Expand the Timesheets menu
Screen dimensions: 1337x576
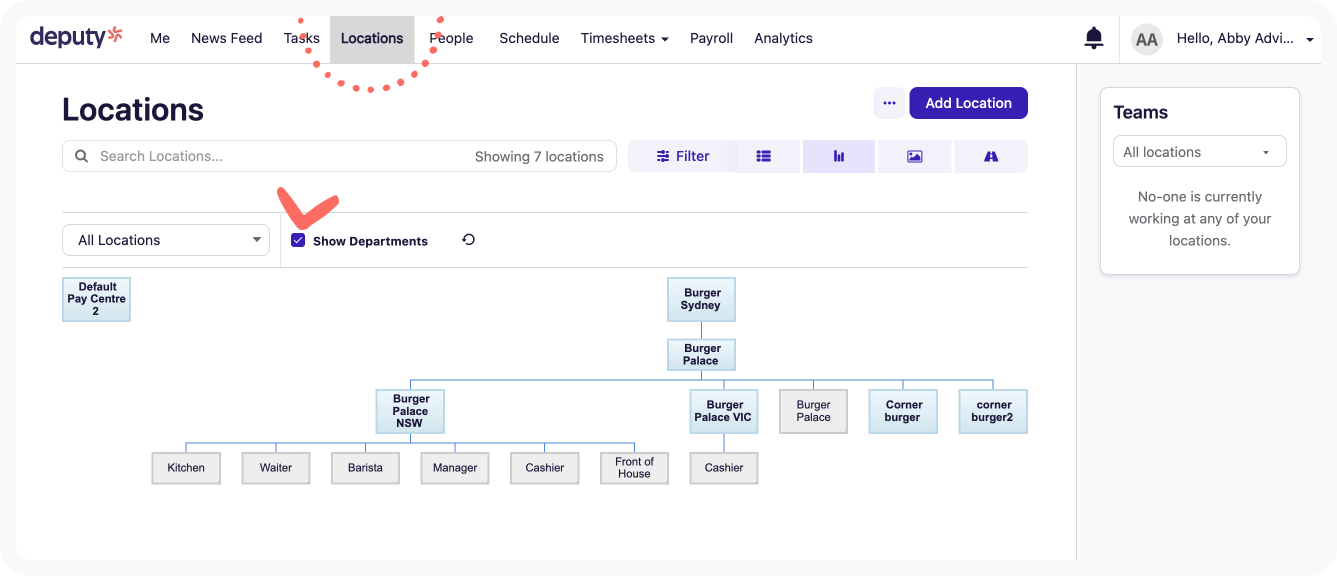[624, 38]
